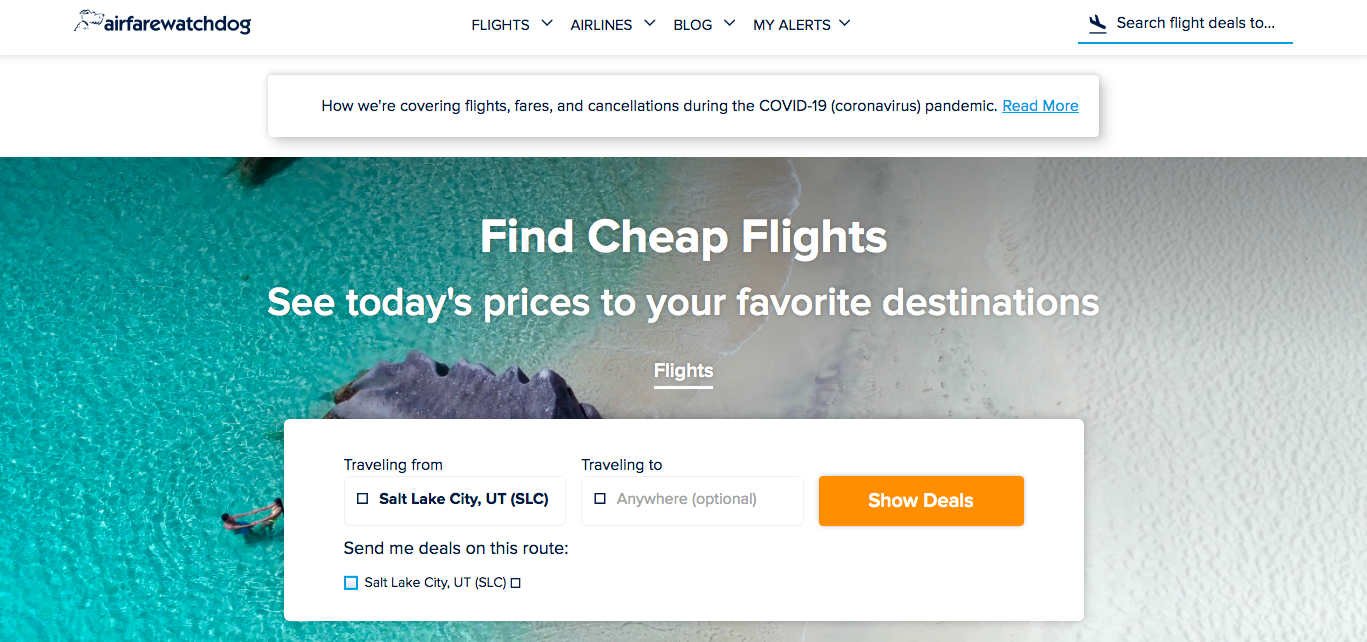Click the Search flight deals to field
Viewport: 1367px width, 642px height.
coord(1195,21)
